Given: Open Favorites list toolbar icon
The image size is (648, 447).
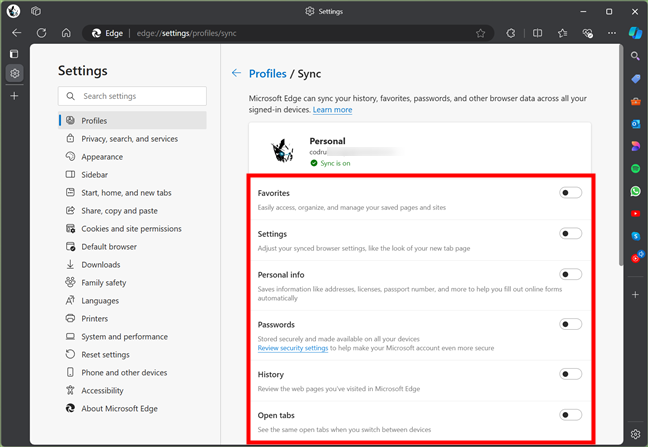Looking at the screenshot, I should click(562, 33).
